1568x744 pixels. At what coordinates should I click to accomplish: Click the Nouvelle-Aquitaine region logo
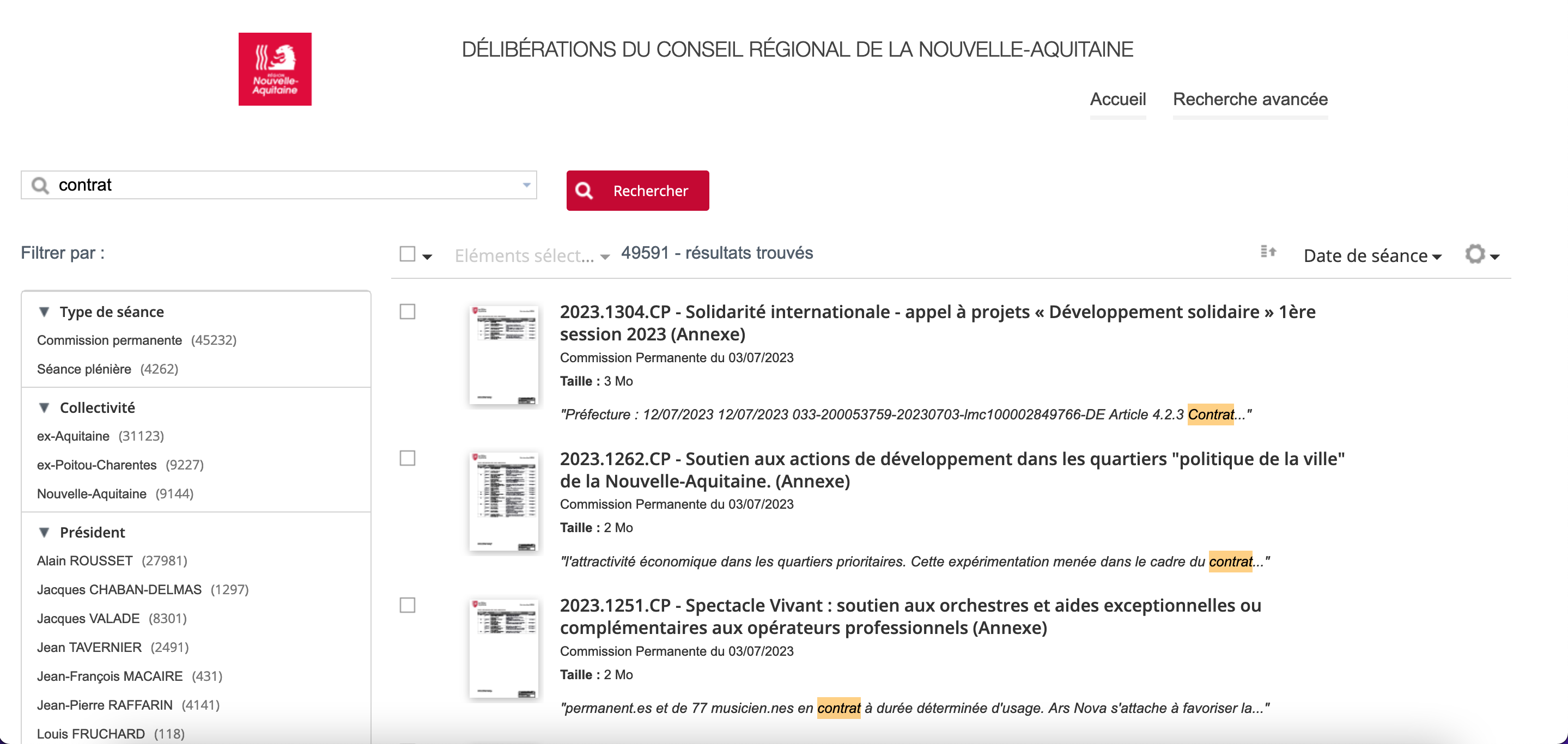[275, 69]
